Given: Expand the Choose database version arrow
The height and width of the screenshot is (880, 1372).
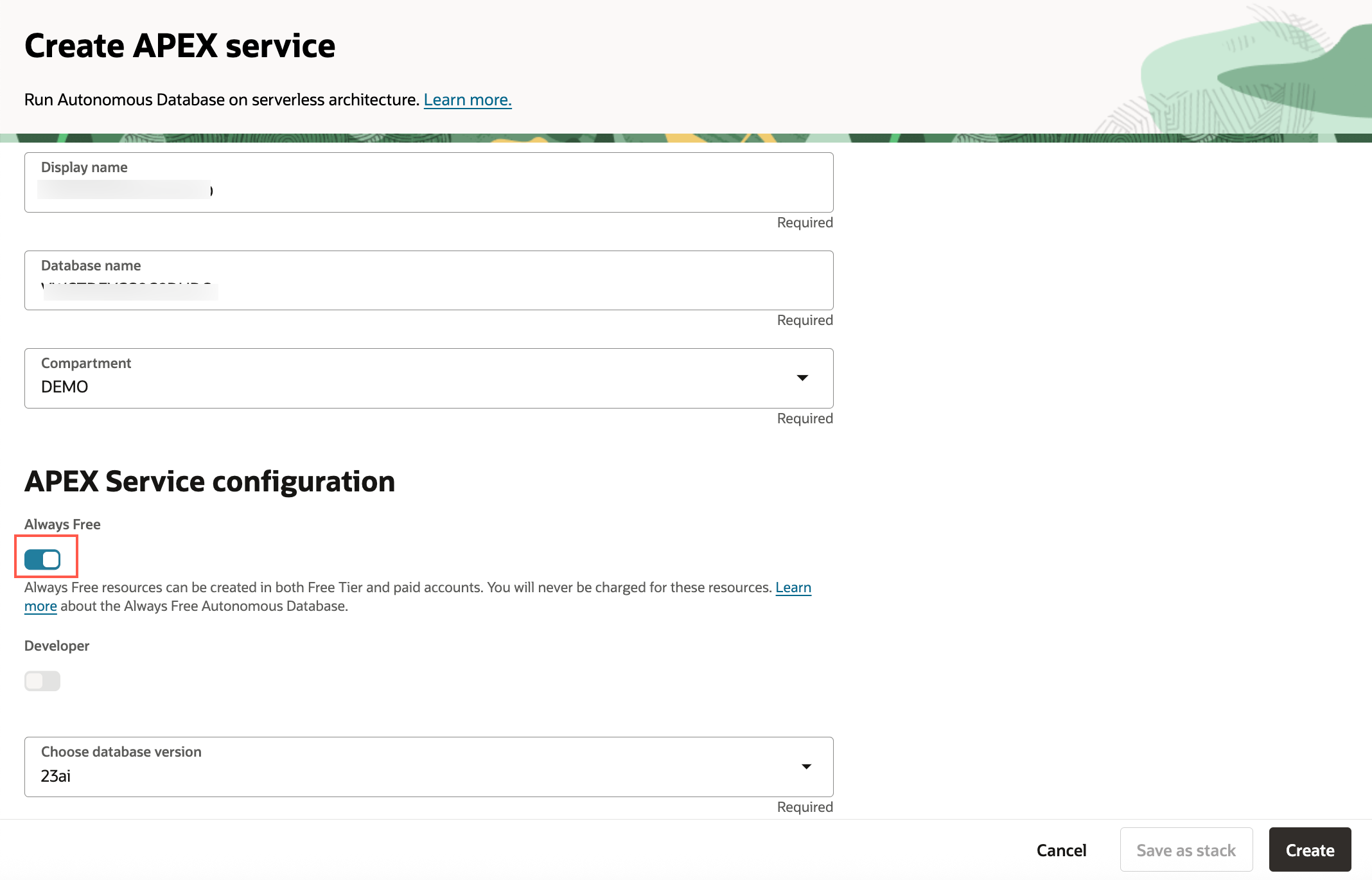Looking at the screenshot, I should 806,766.
